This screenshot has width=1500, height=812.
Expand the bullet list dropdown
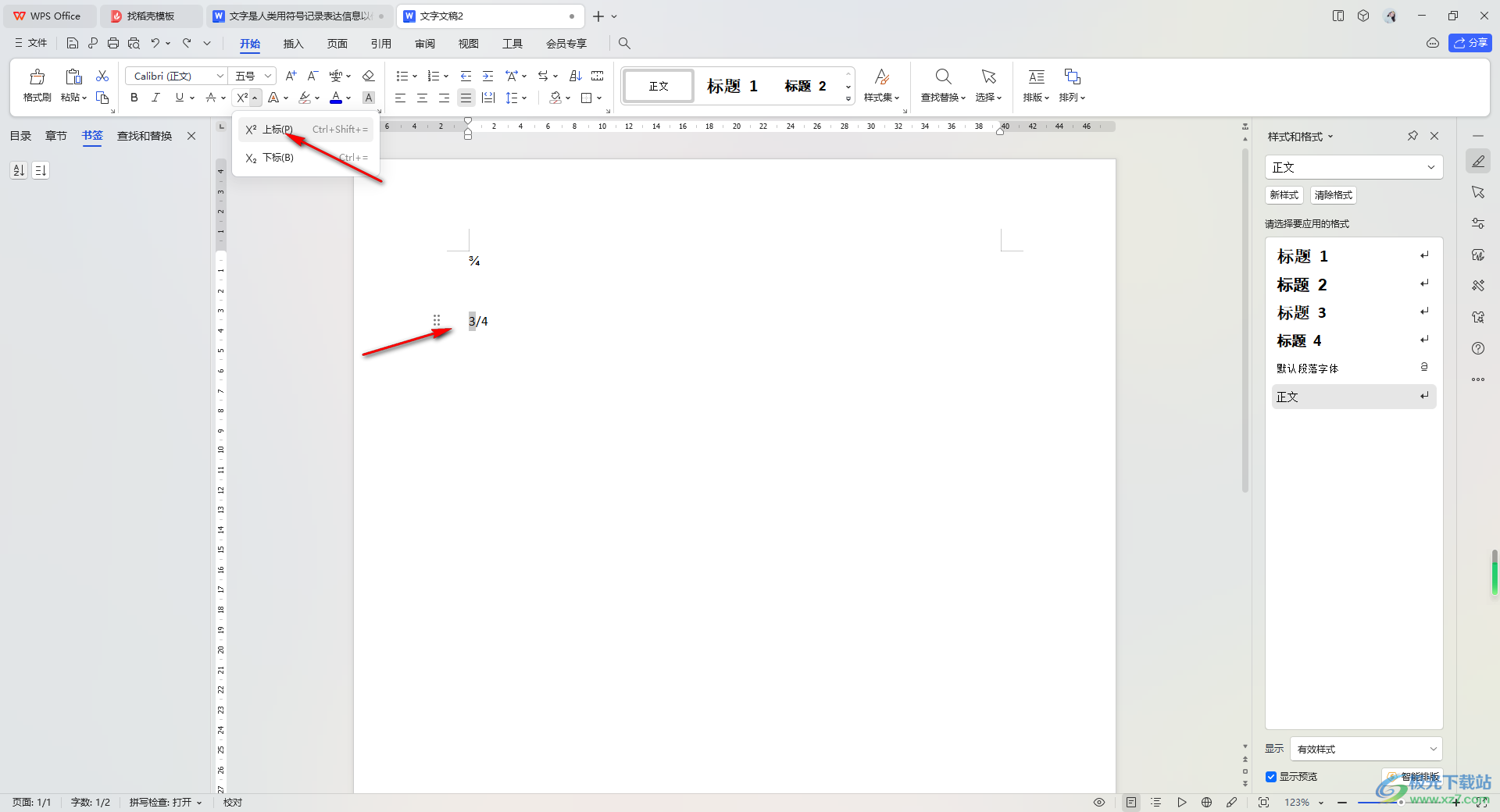pos(415,76)
